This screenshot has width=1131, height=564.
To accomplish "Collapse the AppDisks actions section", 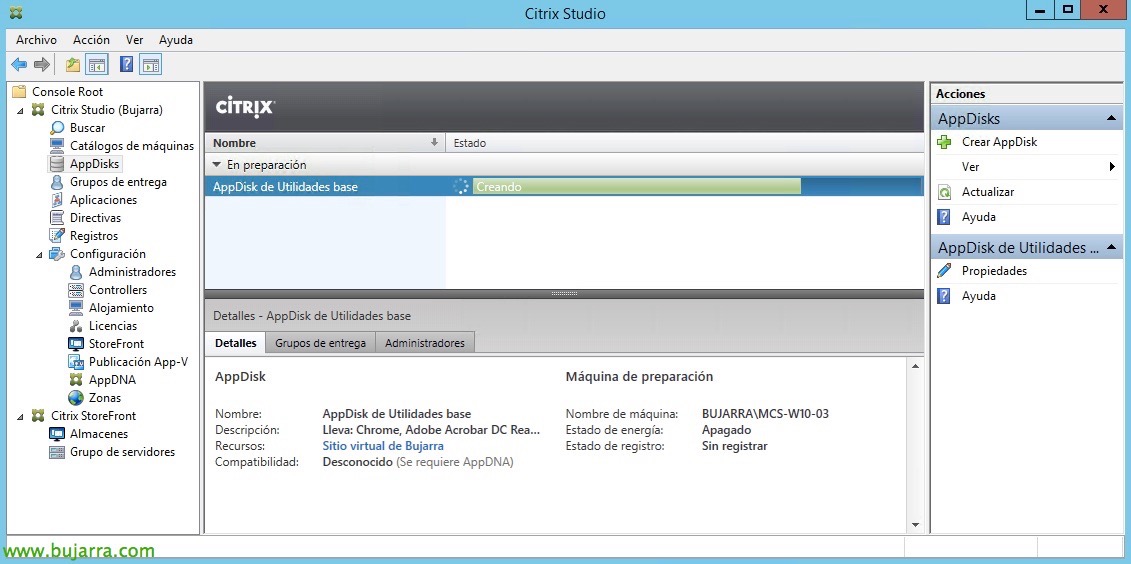I will pos(1111,118).
